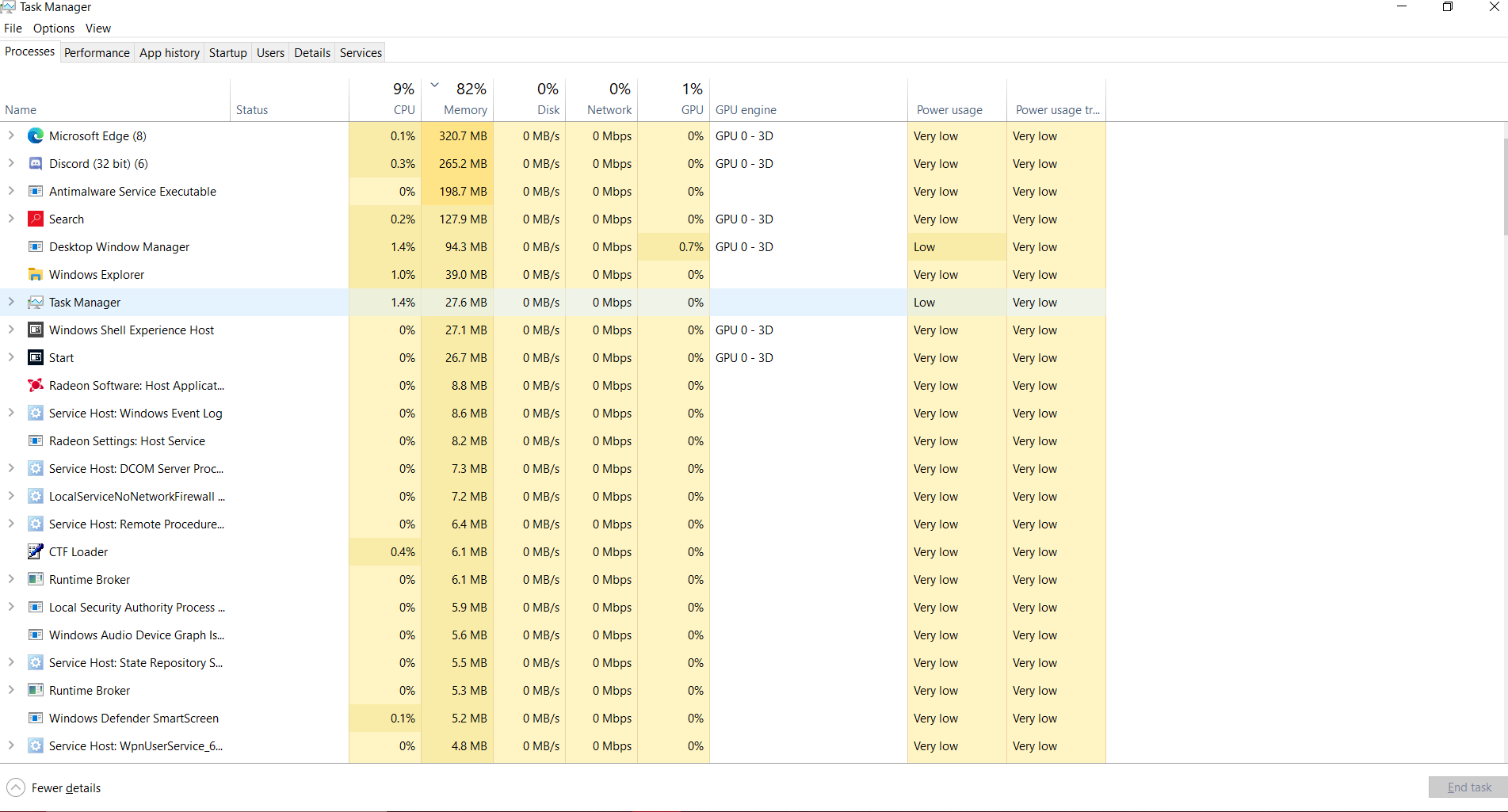Click the Windows Audio Device Graph icon

coord(36,635)
